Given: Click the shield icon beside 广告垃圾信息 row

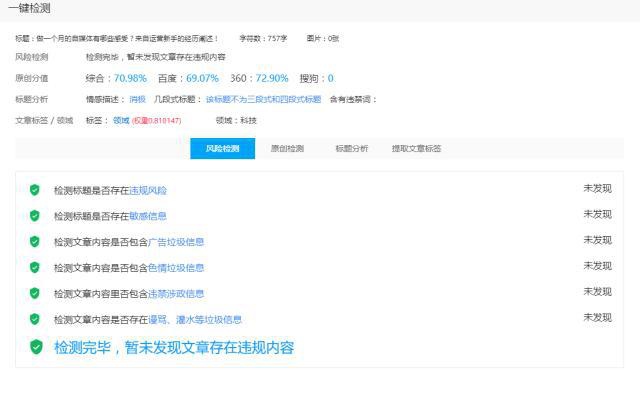Looking at the screenshot, I should point(35,241).
